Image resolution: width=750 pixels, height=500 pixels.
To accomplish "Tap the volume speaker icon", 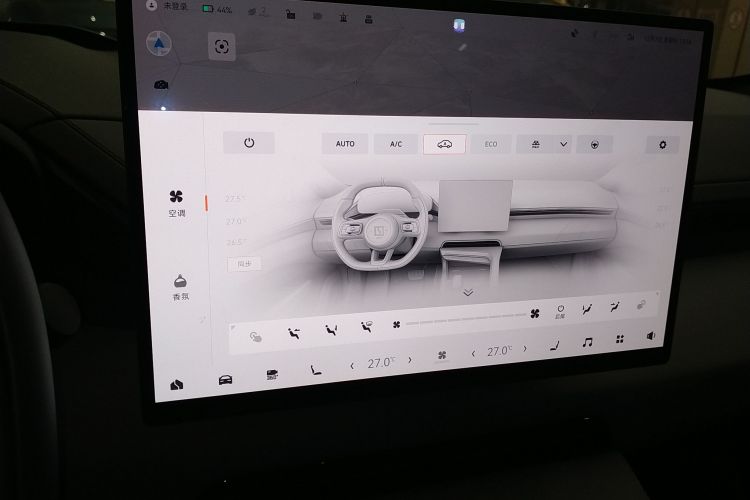I will click(651, 336).
